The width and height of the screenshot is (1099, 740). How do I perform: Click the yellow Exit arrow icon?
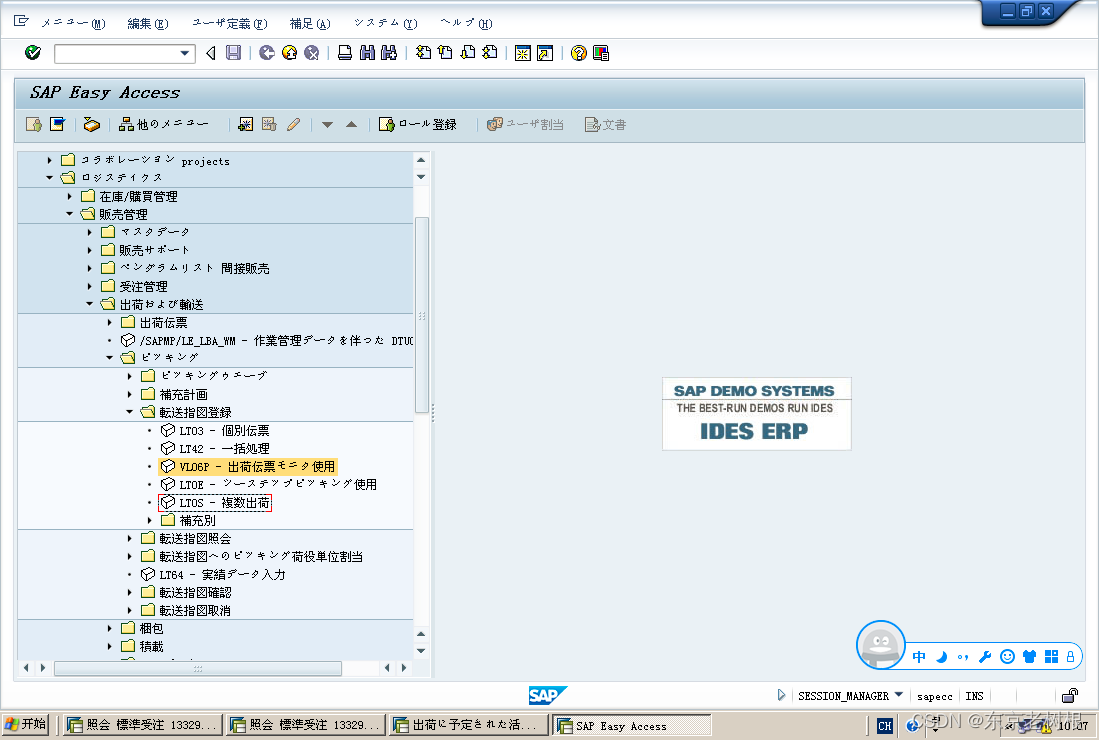(289, 53)
